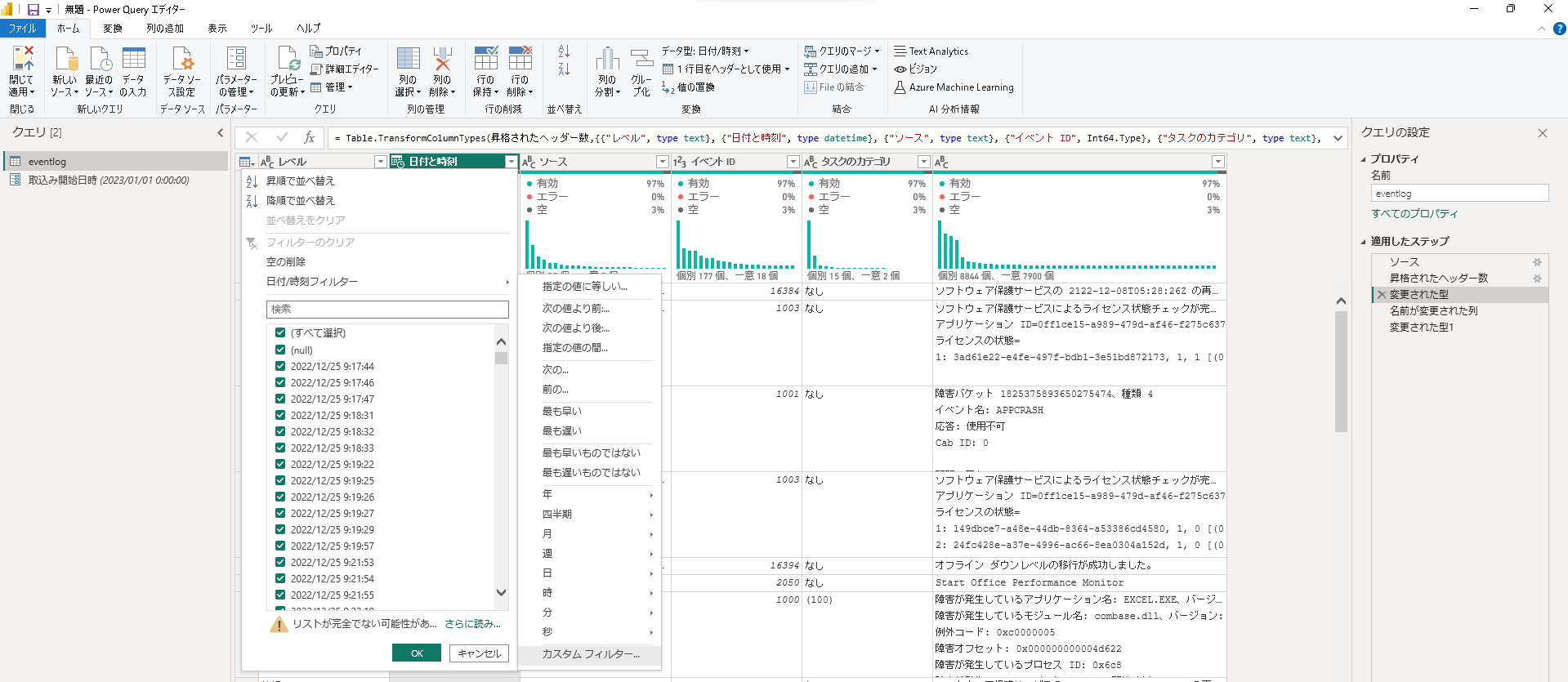Image resolution: width=1568 pixels, height=682 pixels.
Task: Uncheck 2022/12/25 9:19:57 value
Action: (x=280, y=546)
